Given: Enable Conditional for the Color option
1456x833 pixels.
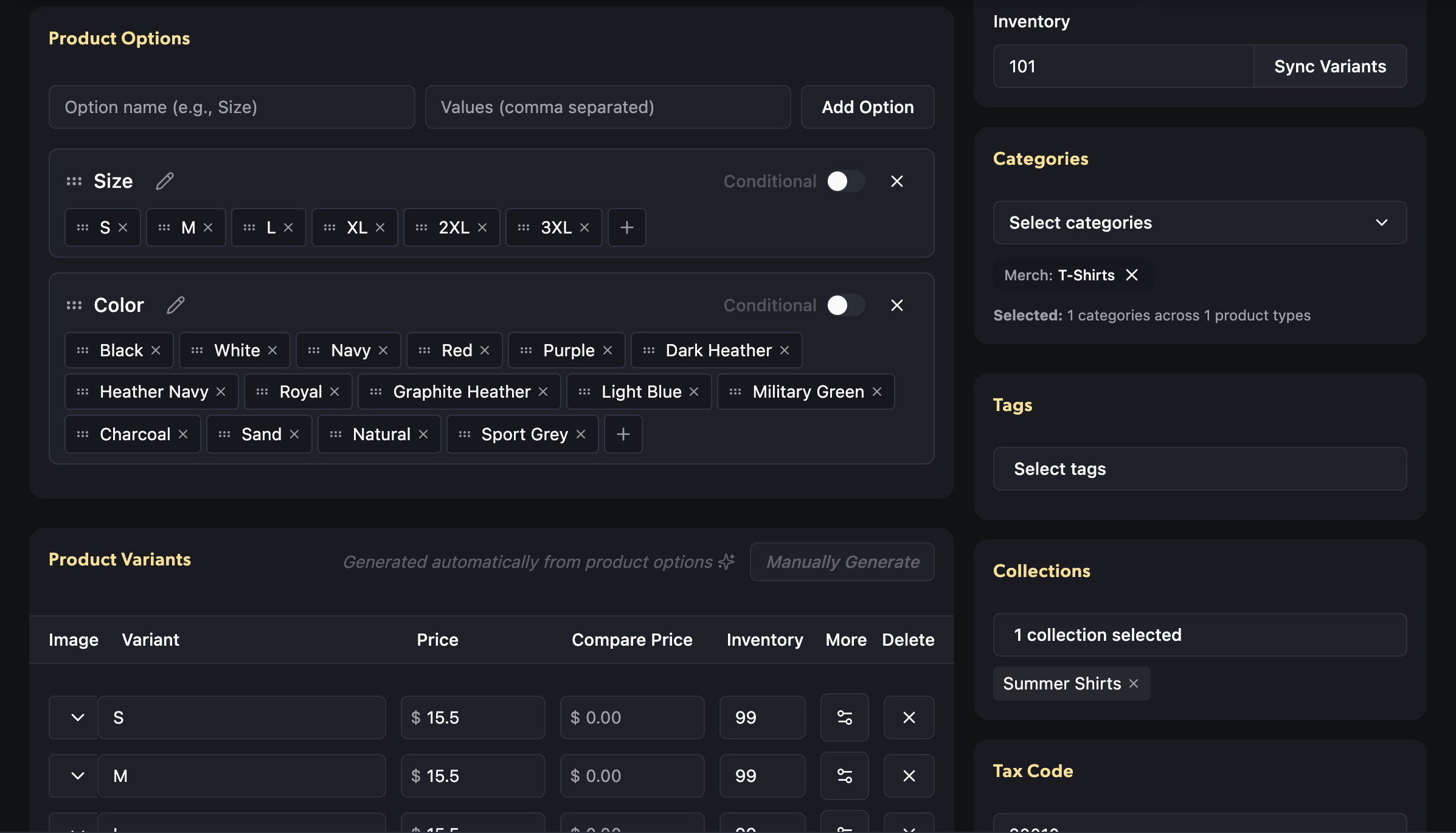Looking at the screenshot, I should pyautogui.click(x=845, y=305).
